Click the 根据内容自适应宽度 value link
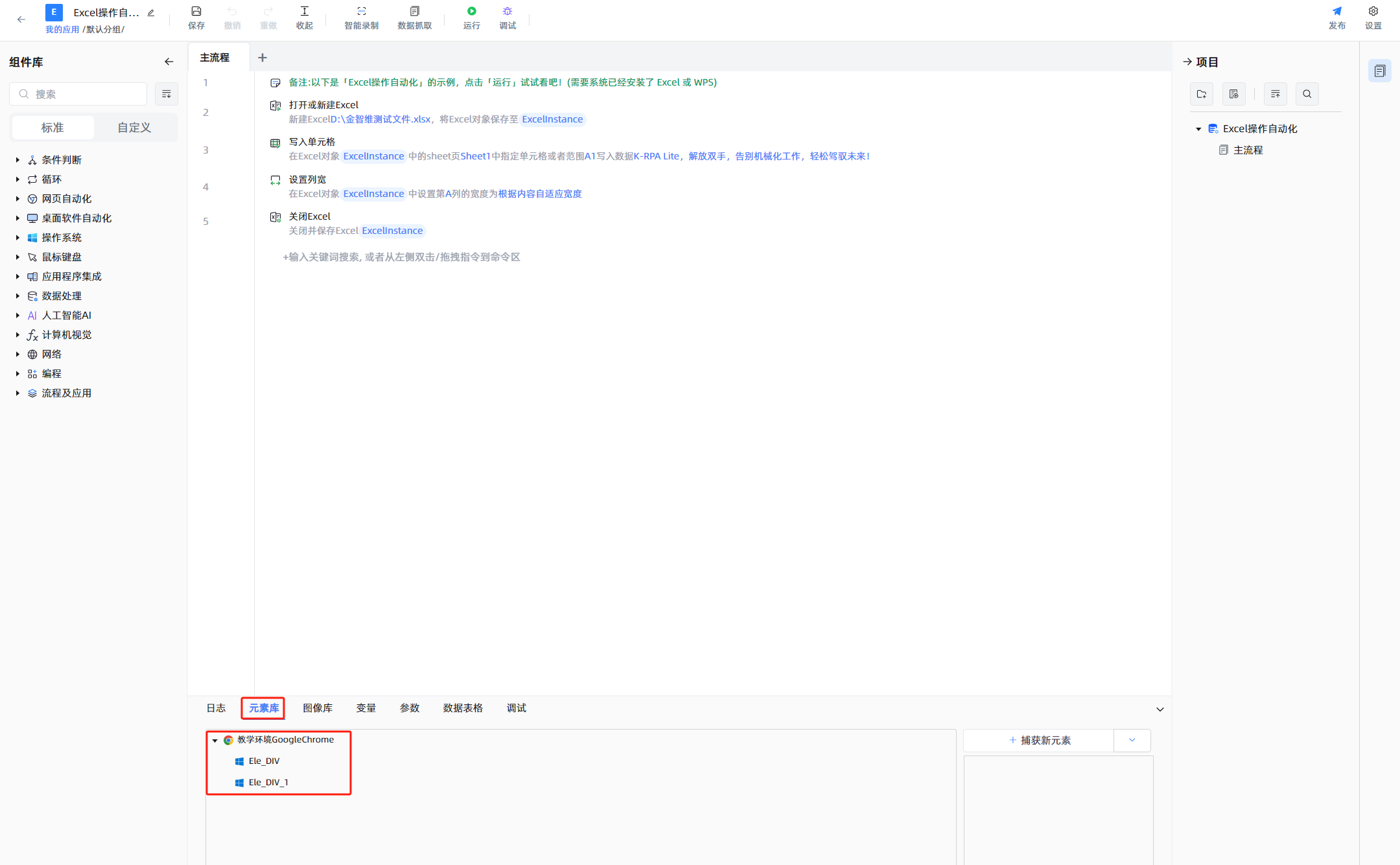 click(x=540, y=194)
